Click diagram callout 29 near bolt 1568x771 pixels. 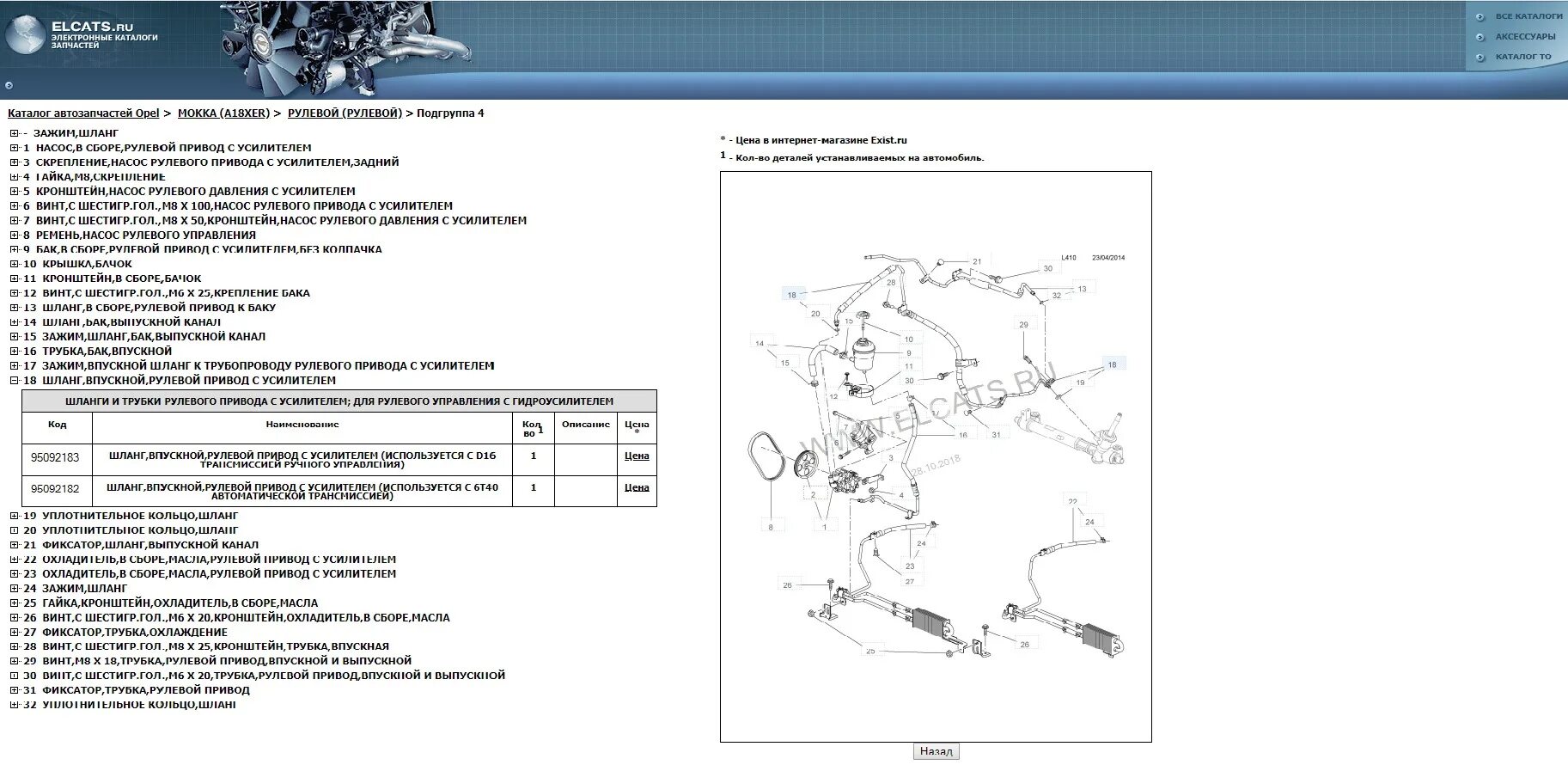[x=1023, y=325]
